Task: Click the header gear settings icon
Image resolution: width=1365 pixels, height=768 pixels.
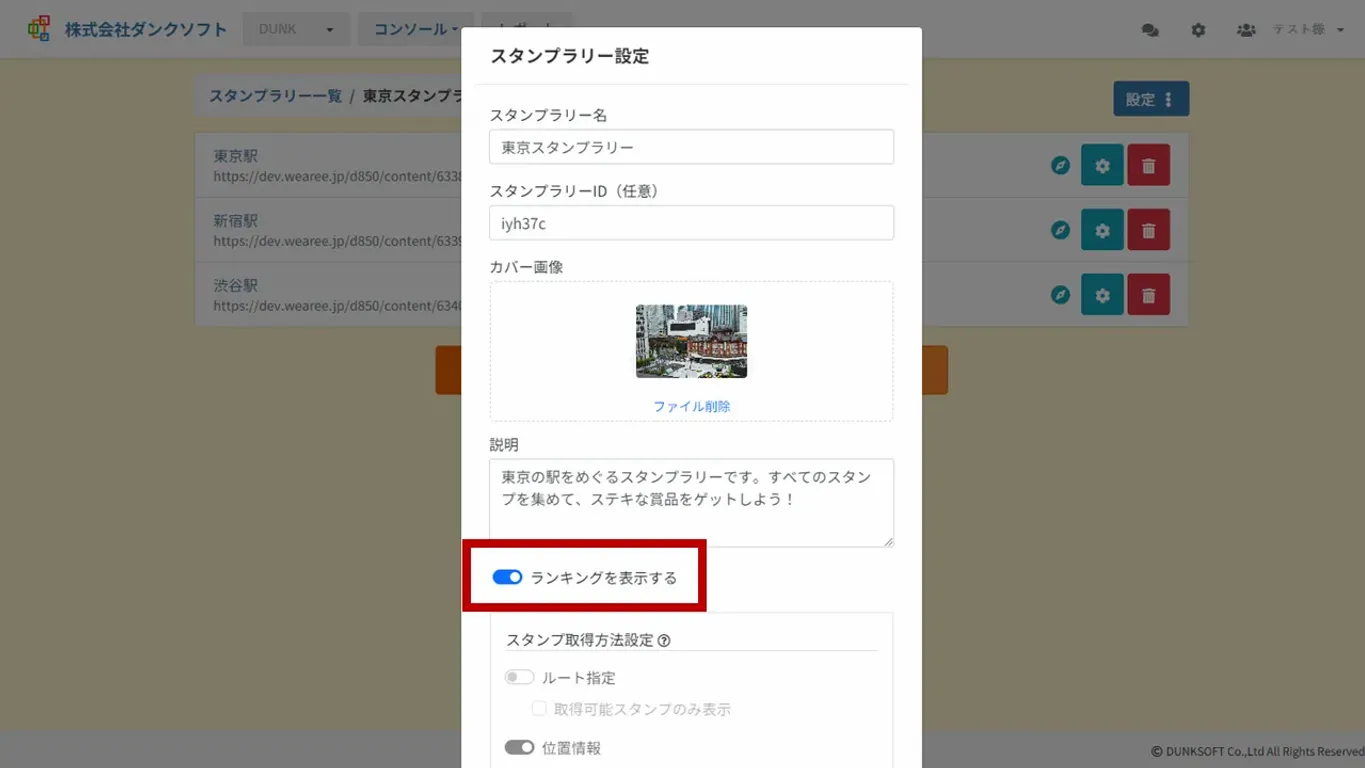Action: [1198, 30]
